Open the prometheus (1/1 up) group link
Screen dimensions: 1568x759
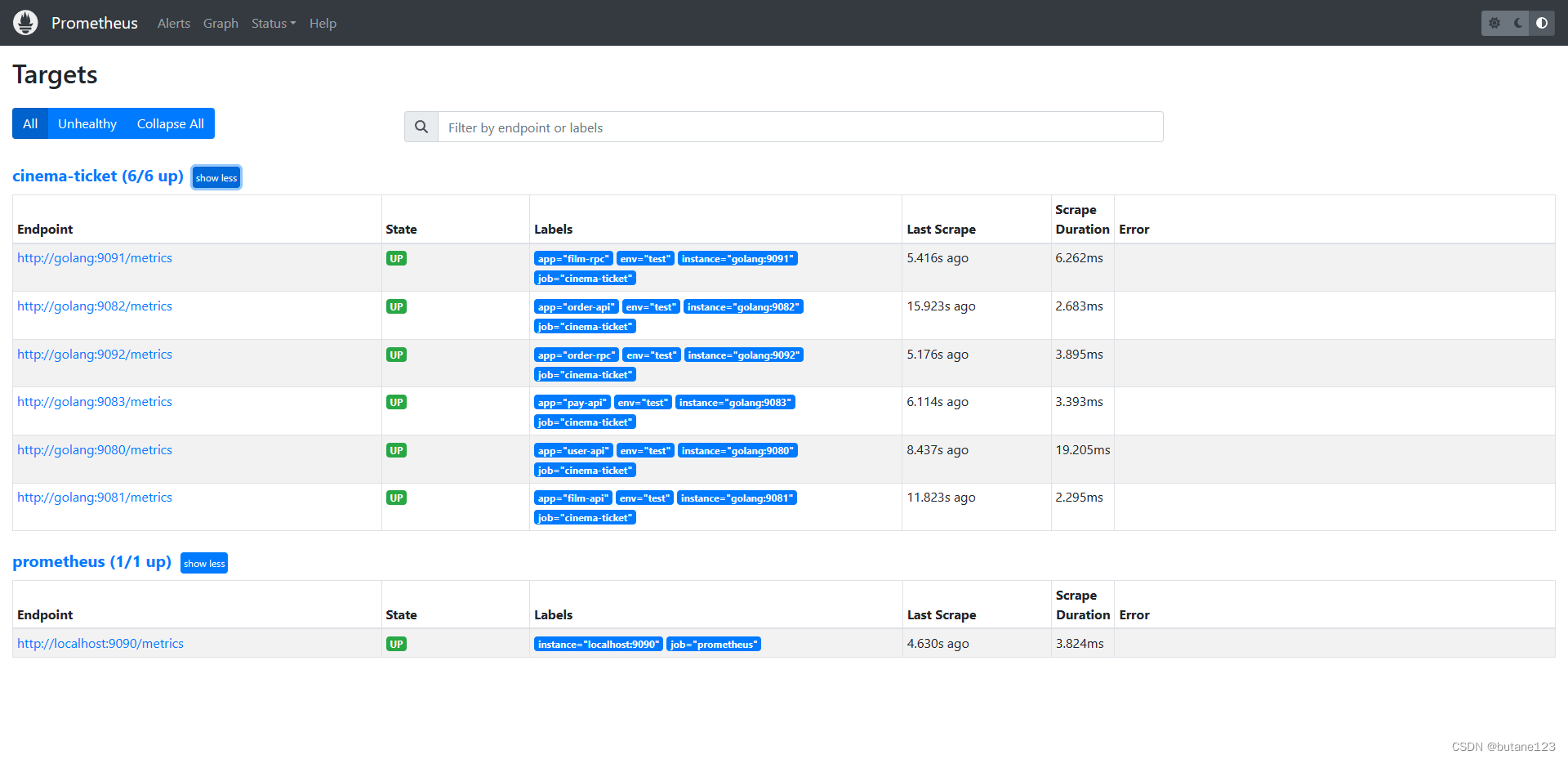91,561
